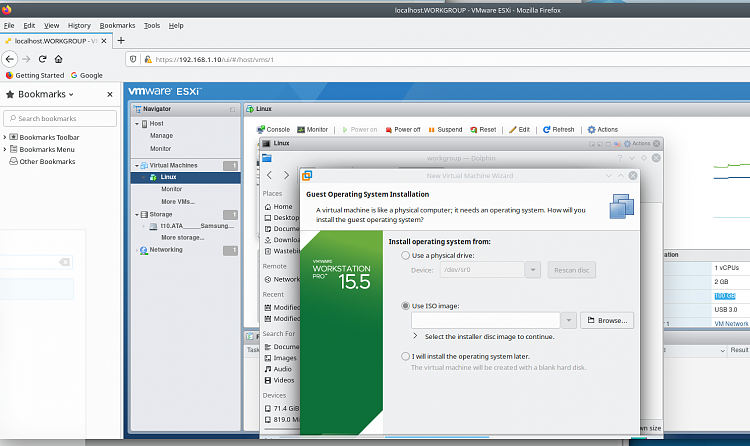Minimize the Navigator panel
This screenshot has height=446, width=750.
click(x=232, y=110)
